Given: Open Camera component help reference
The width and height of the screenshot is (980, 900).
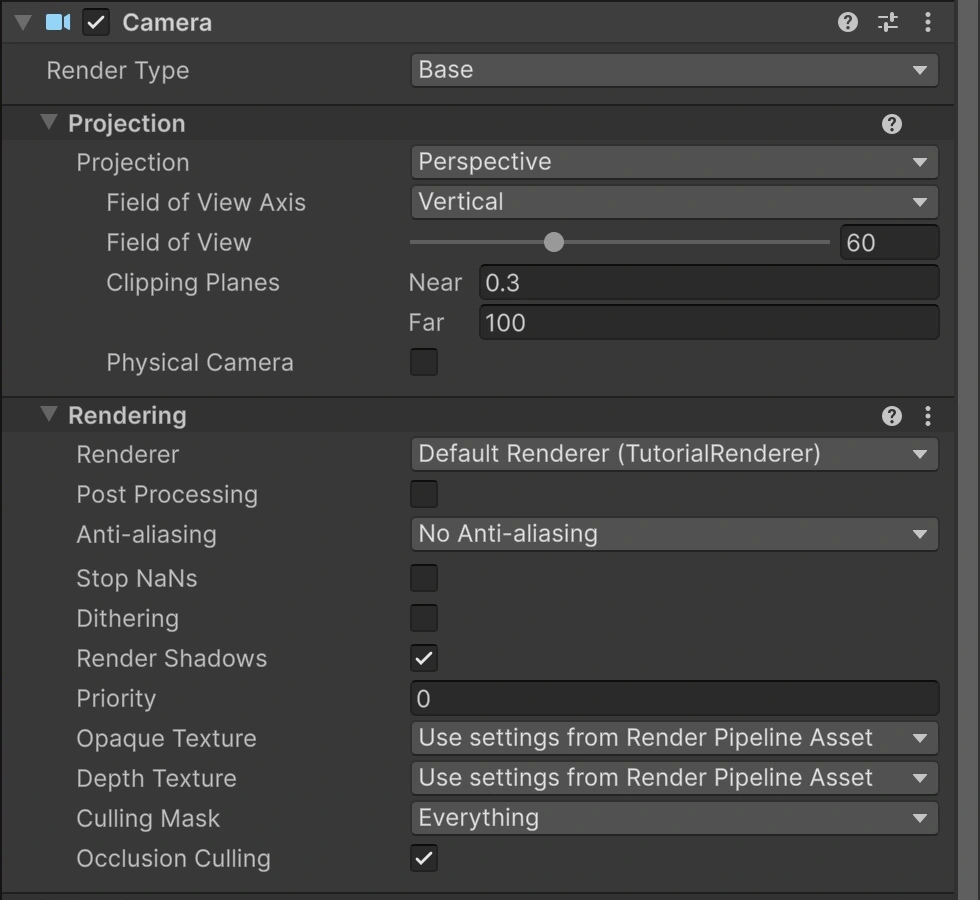Looking at the screenshot, I should (x=848, y=22).
